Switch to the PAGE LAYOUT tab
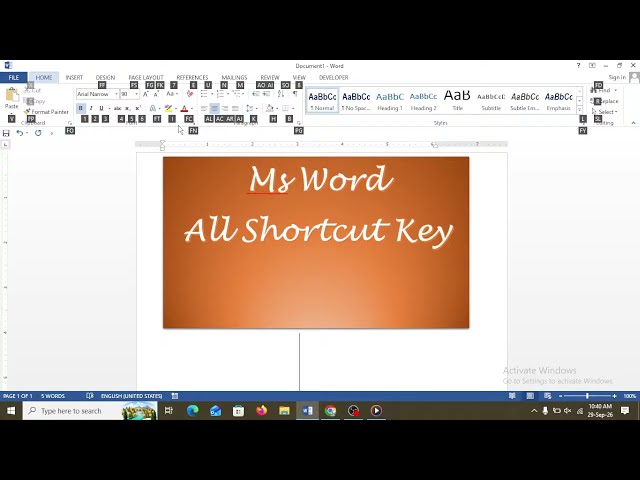The width and height of the screenshot is (640, 480). point(146,78)
